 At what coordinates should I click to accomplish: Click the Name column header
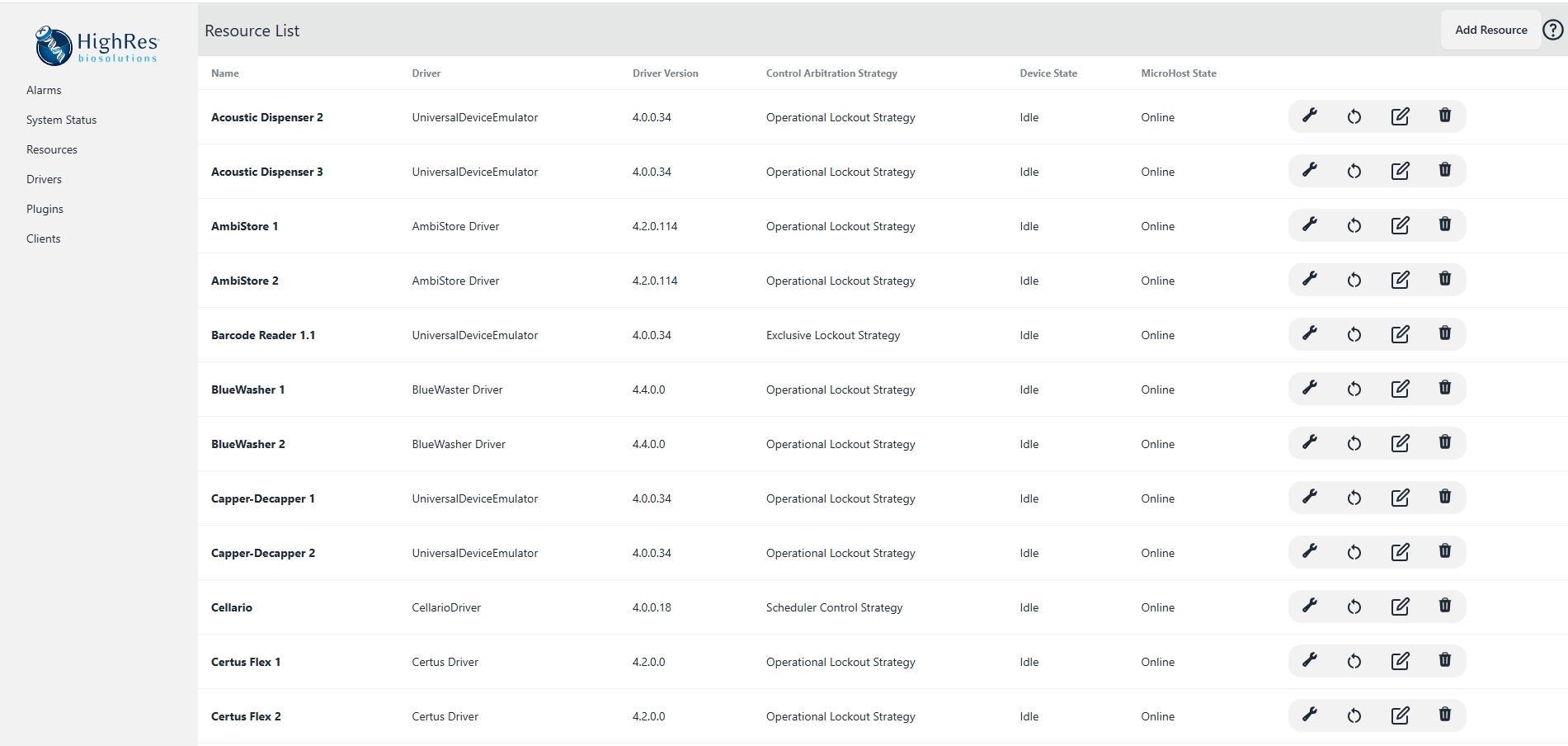(225, 73)
